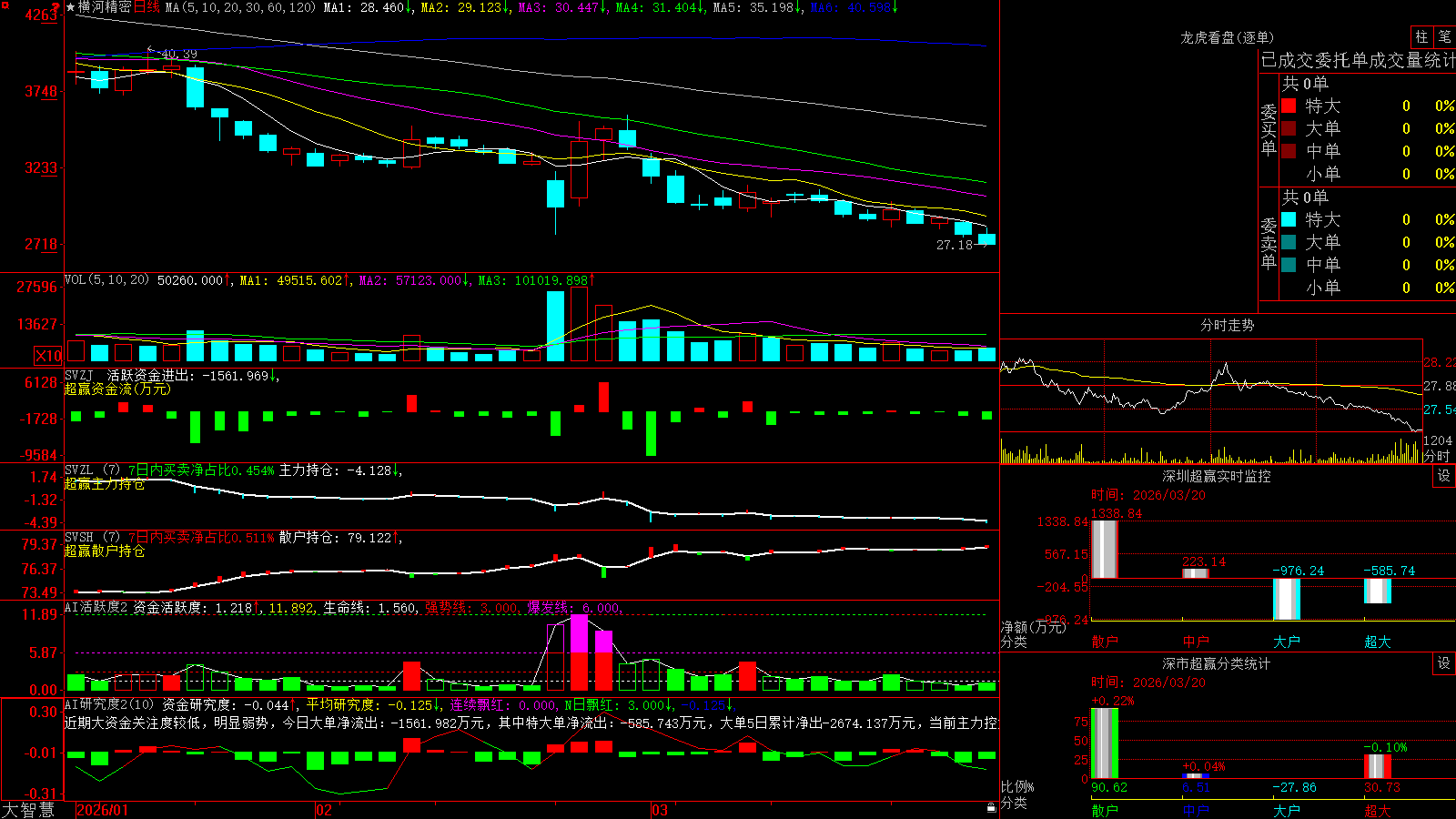Click the MA1: 28.460 value
The height and width of the screenshot is (819, 1456).
[x=367, y=7]
